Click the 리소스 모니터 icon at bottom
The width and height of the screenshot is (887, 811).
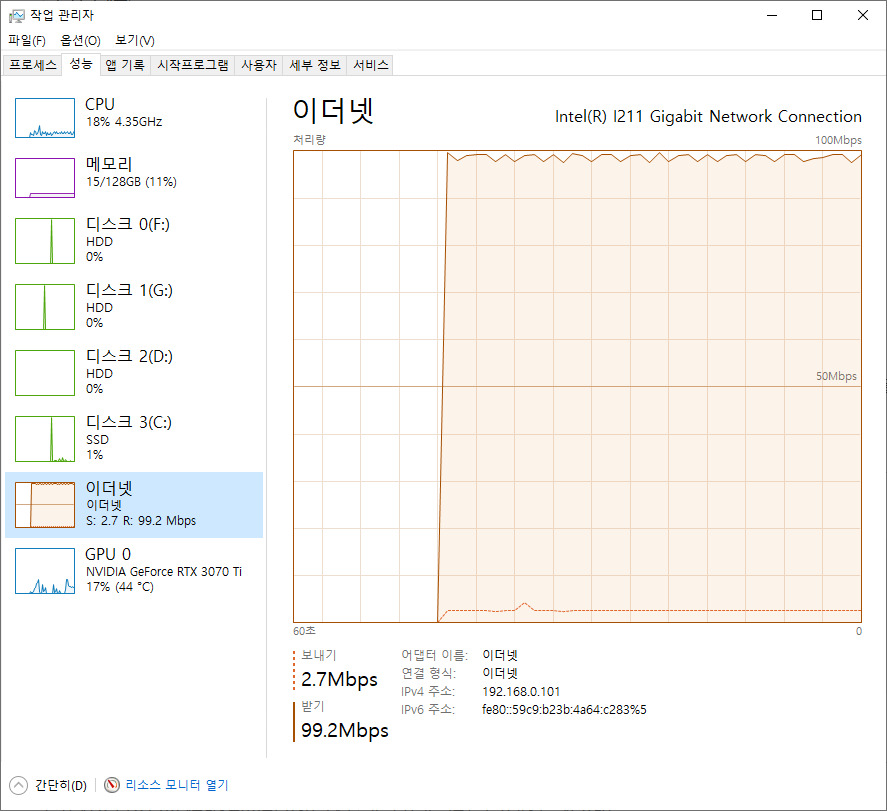tap(112, 785)
